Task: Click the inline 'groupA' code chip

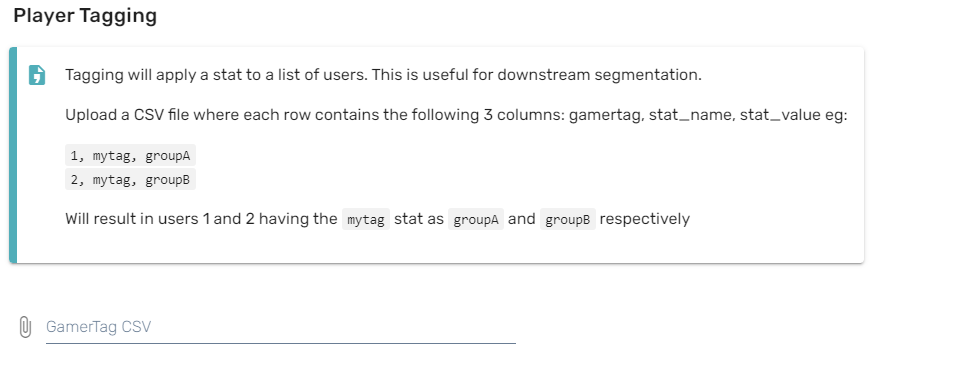Action: [x=476, y=219]
